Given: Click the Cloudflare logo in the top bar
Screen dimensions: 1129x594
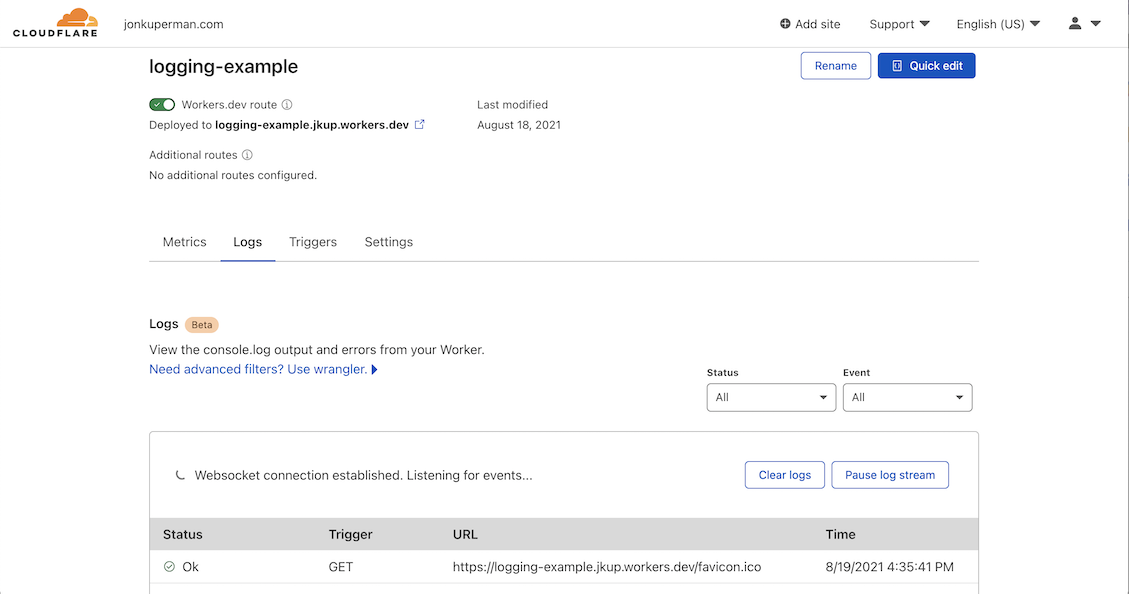Looking at the screenshot, I should click(55, 22).
